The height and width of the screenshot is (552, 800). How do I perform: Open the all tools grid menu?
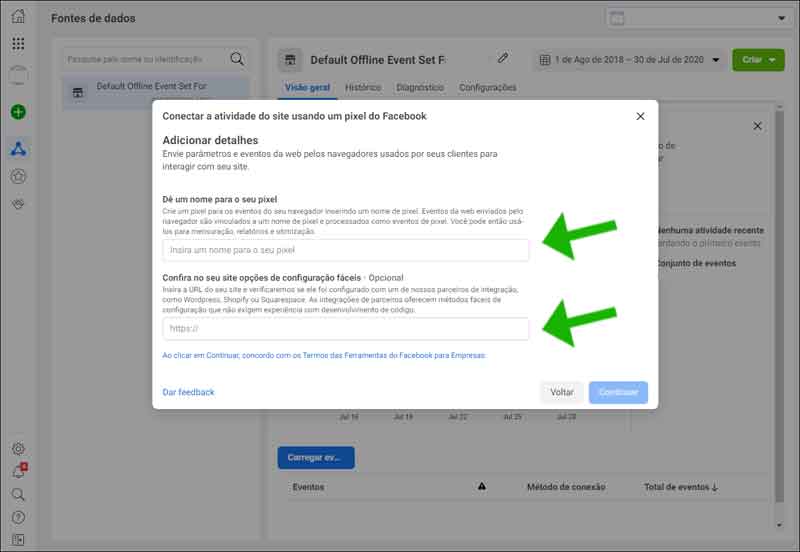(18, 44)
